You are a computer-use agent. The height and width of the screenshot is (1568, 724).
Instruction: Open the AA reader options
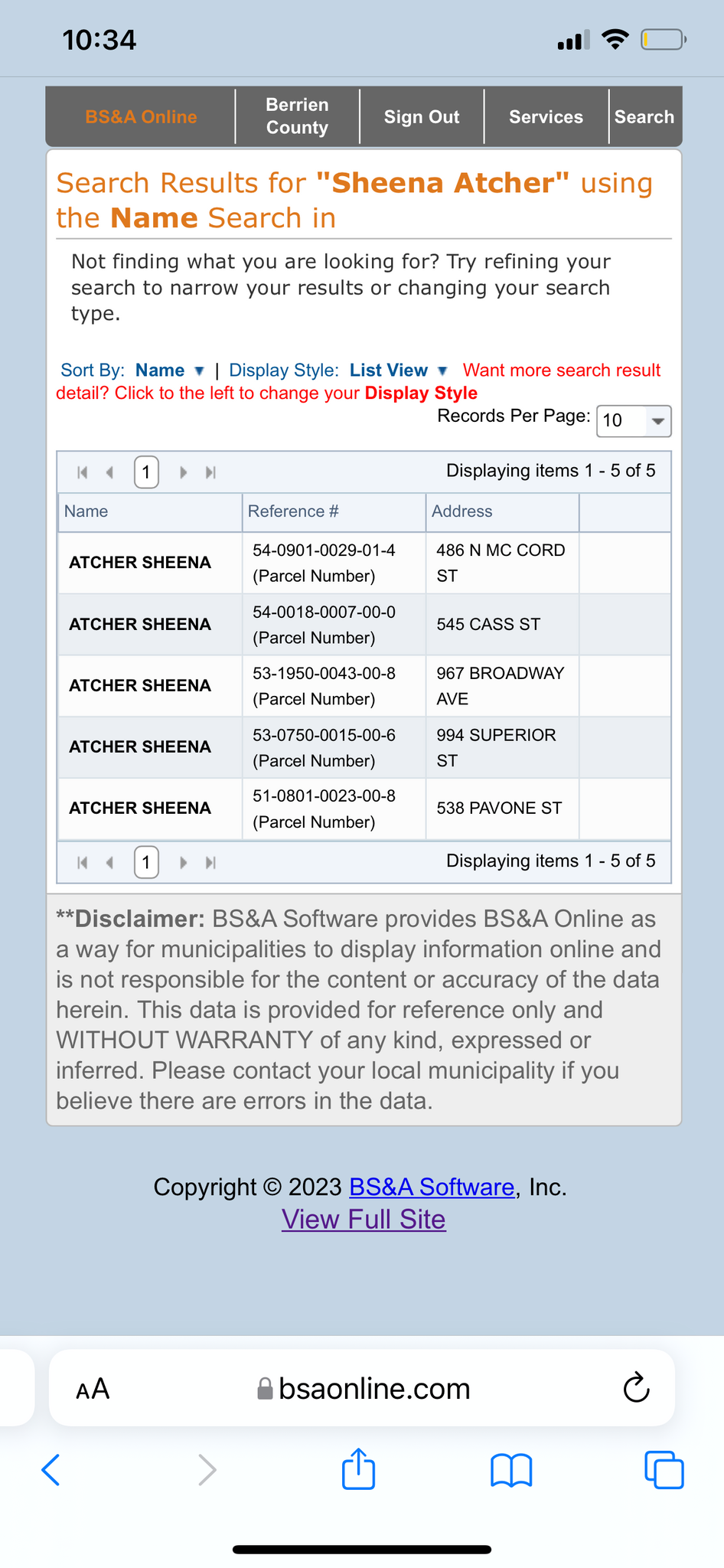tap(93, 1389)
